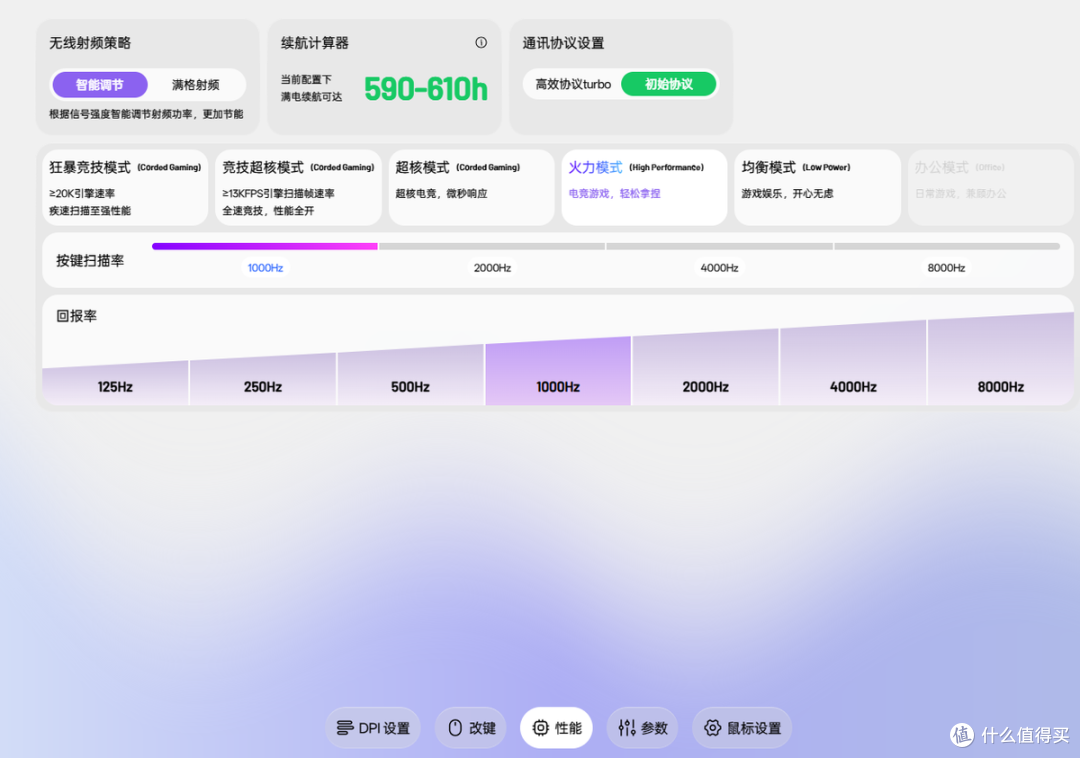
Task: Select 初始协议 protocol option
Action: (668, 84)
